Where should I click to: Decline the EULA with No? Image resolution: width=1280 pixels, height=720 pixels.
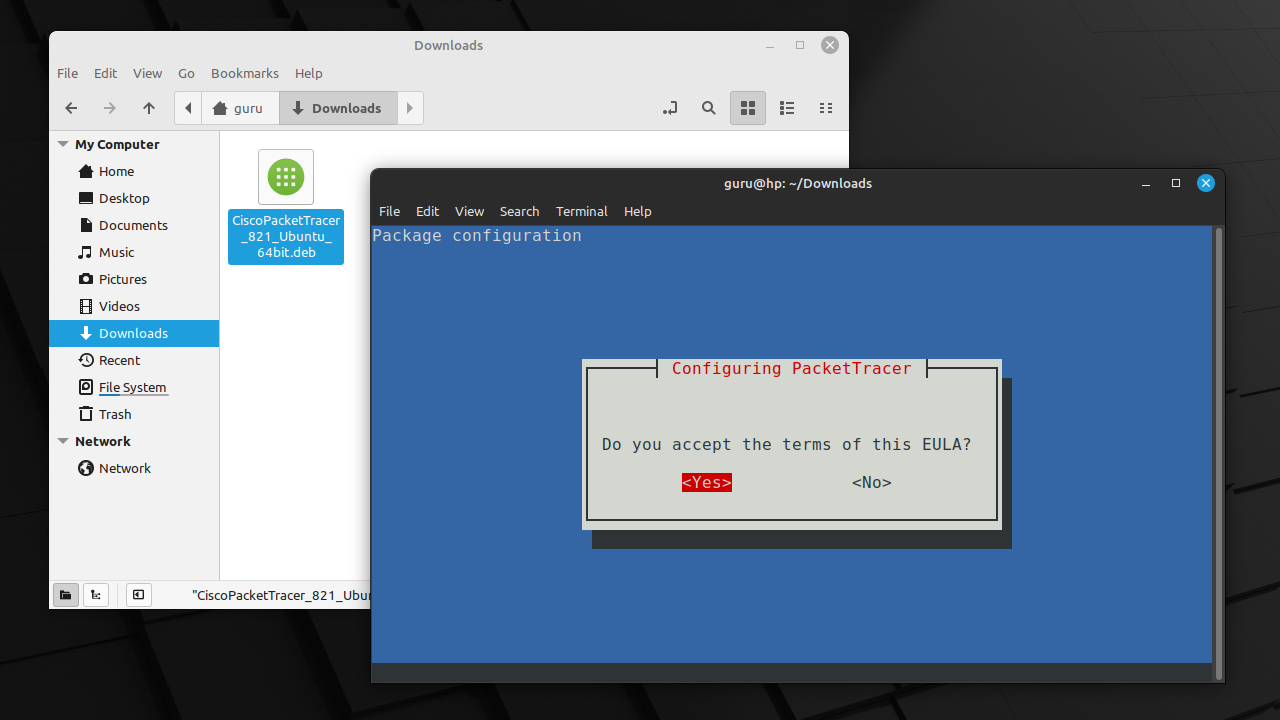(x=872, y=482)
